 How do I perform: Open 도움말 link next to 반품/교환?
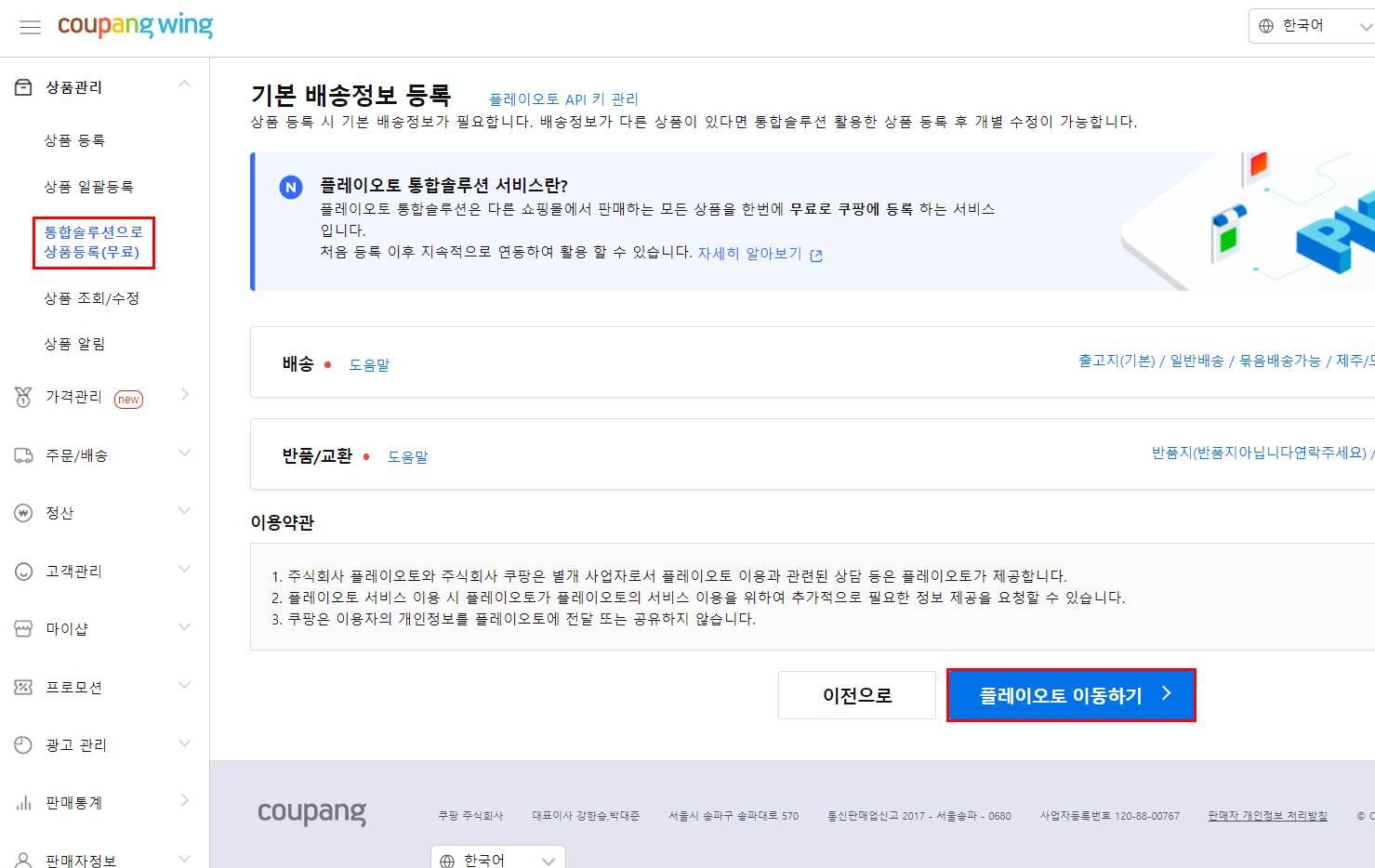coord(408,457)
